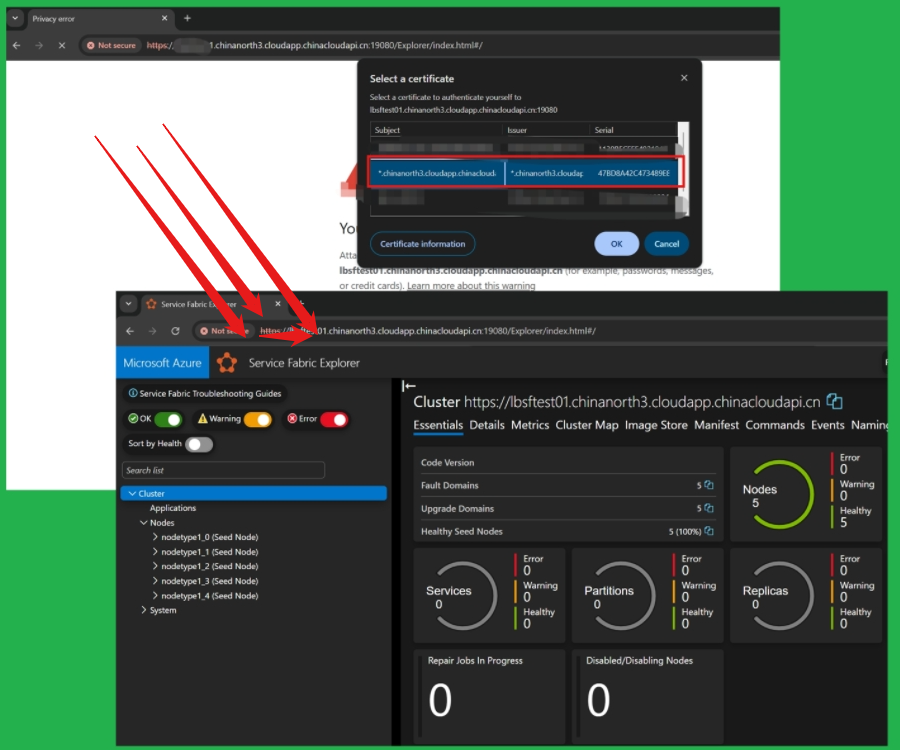Toggle the OK health filter
Viewport: 900px width, 750px height.
click(x=168, y=420)
